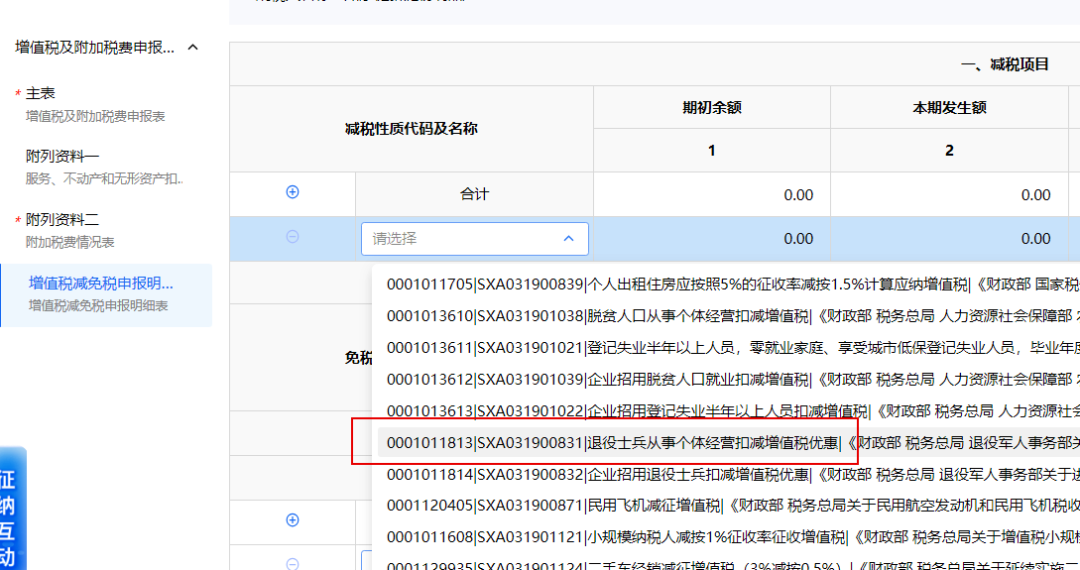Click the 期初余额 column header
Screen dimensions: 1080x570
point(712,107)
